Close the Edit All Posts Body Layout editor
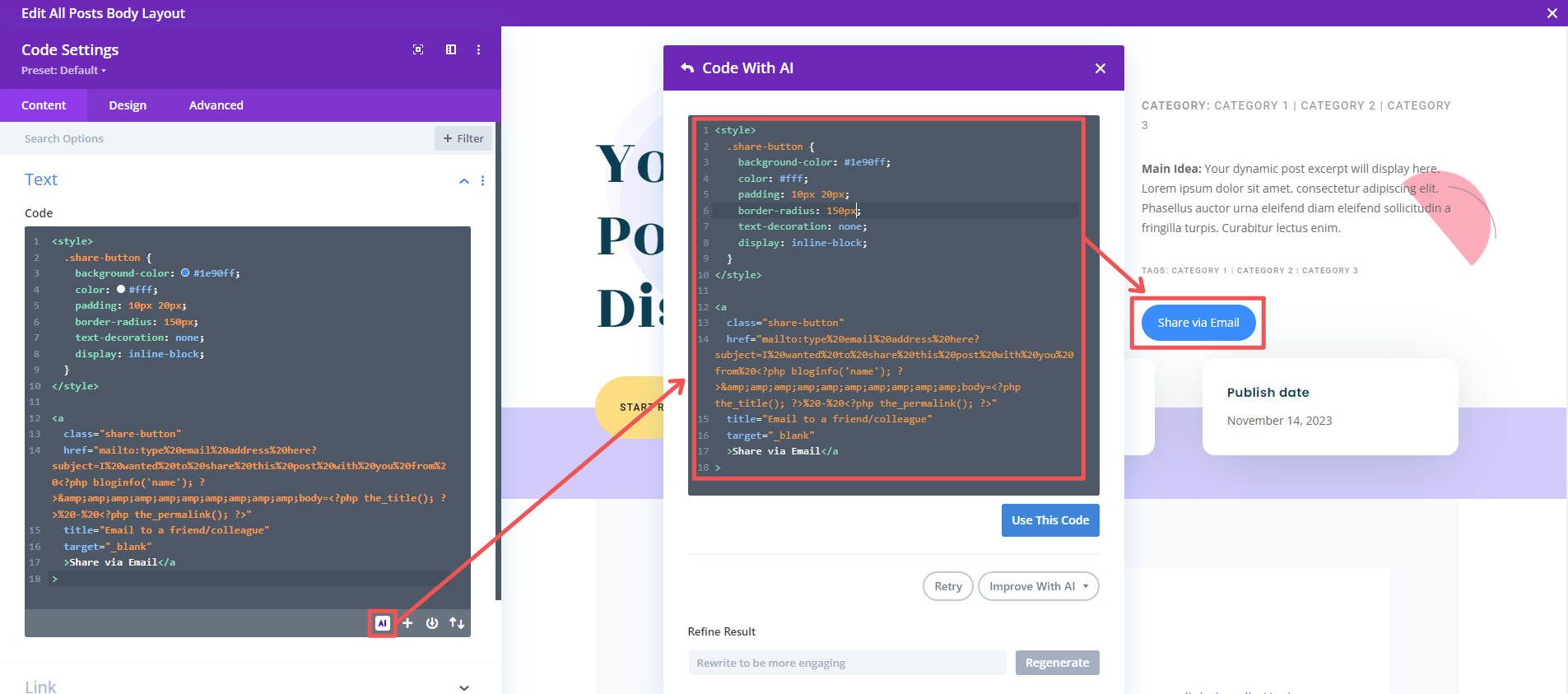This screenshot has width=1568, height=694. (x=1552, y=13)
